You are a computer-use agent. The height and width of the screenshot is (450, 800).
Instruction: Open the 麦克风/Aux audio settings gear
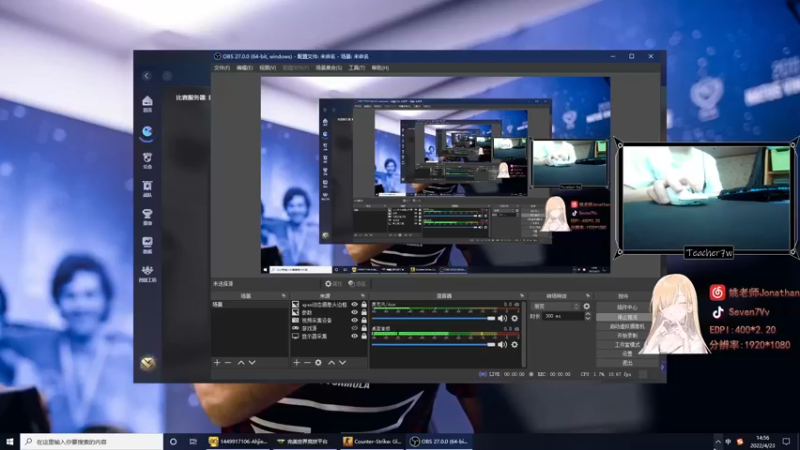click(514, 318)
